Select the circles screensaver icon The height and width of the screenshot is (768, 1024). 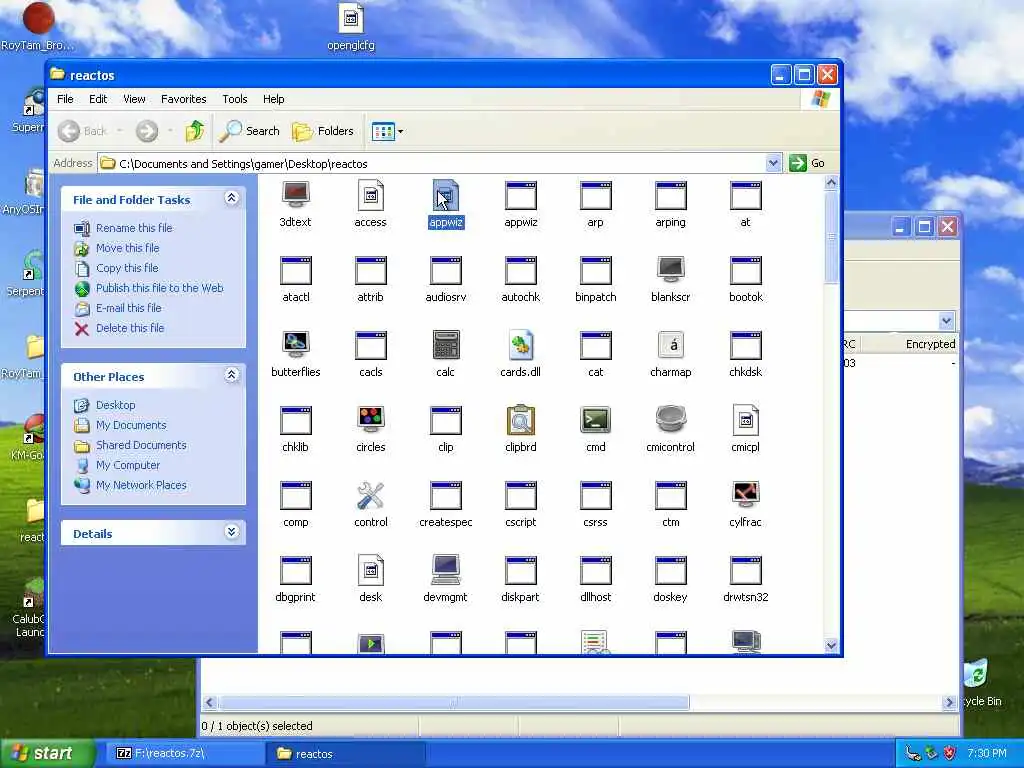tap(370, 419)
